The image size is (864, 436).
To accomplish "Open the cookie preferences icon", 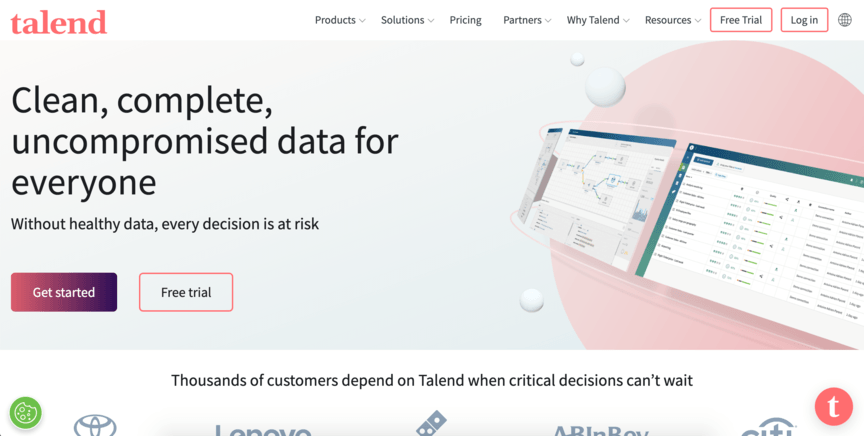I will coord(25,412).
